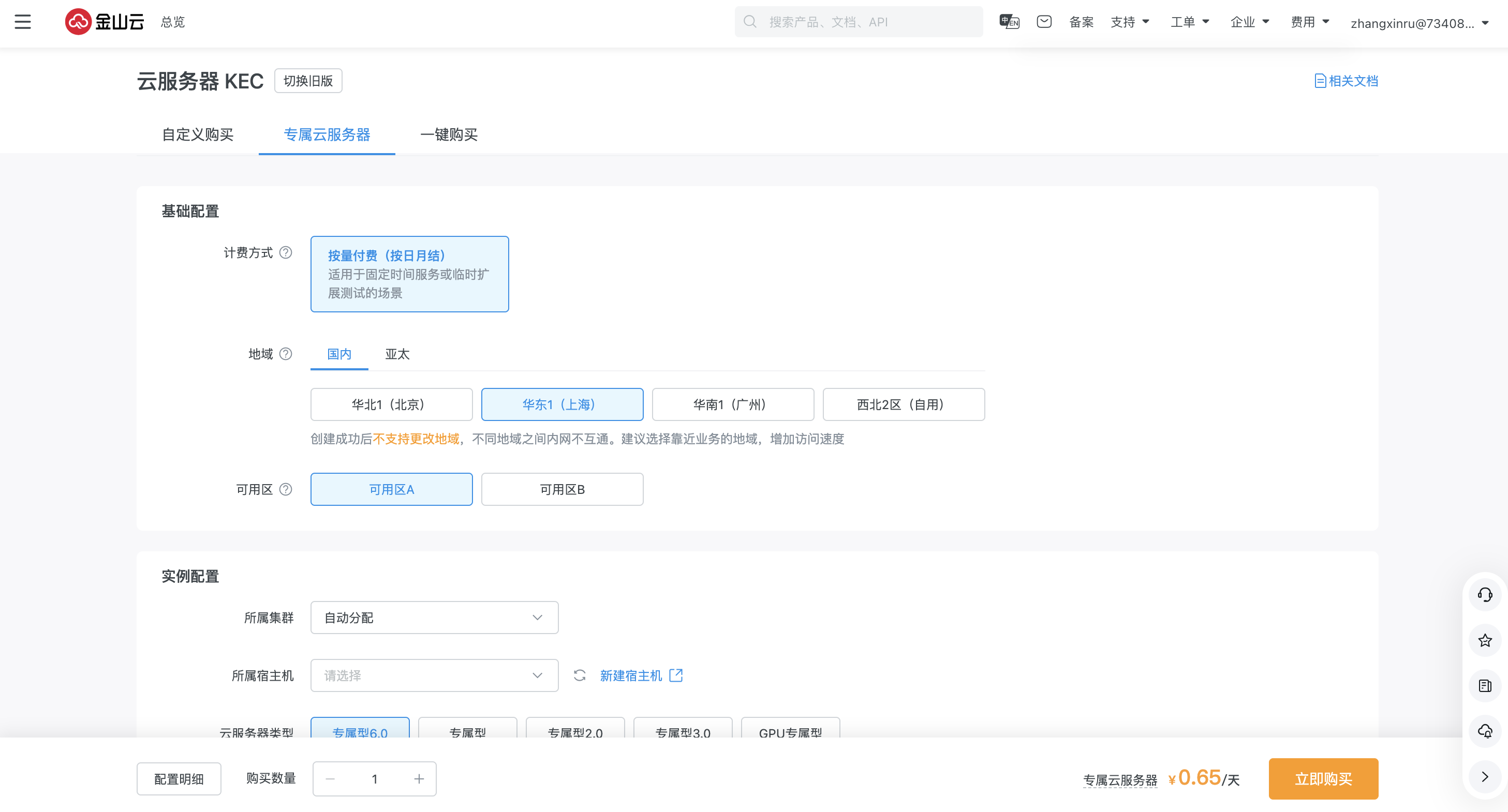Click the 立即购买 button
The image size is (1508, 812).
point(1323,779)
